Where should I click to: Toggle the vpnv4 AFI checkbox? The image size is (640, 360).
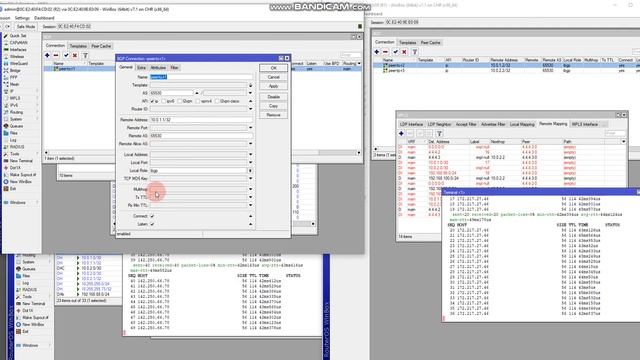click(x=198, y=101)
